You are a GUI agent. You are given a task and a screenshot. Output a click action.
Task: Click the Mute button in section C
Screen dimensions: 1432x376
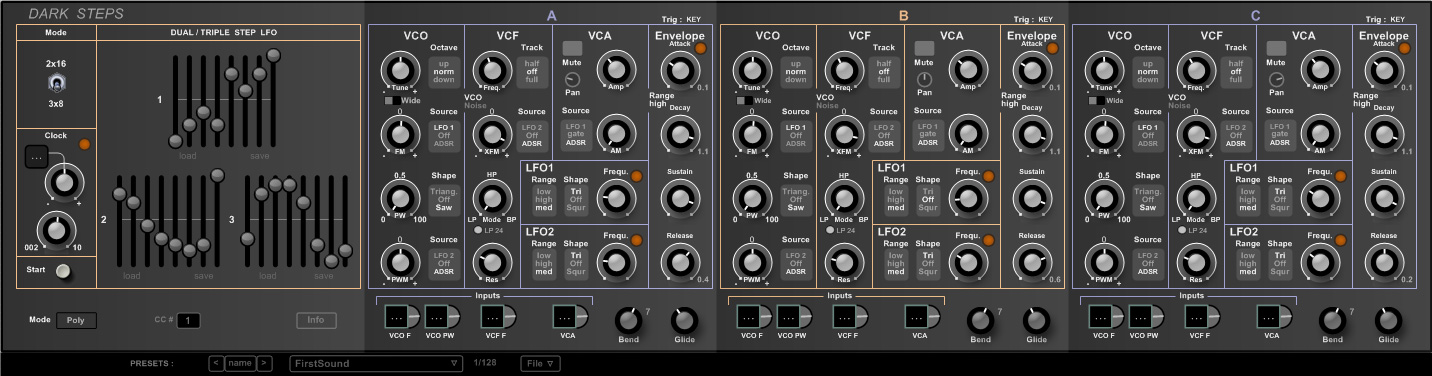(1277, 48)
